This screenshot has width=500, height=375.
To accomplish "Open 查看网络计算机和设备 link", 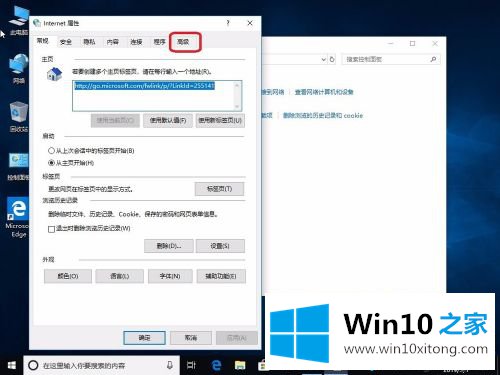I will tap(324, 92).
